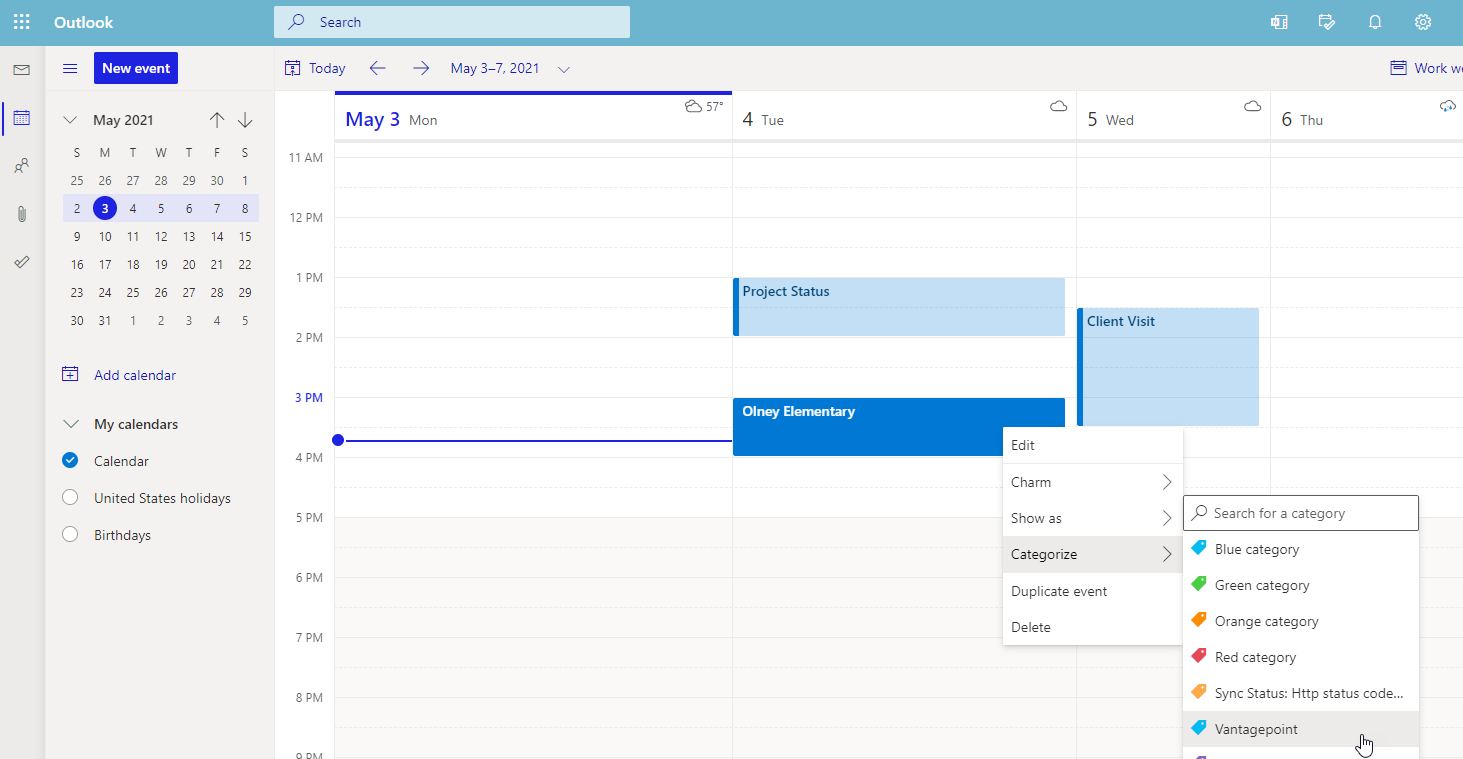Go to previous week arrow
Screen dimensions: 1463x759
pos(377,68)
